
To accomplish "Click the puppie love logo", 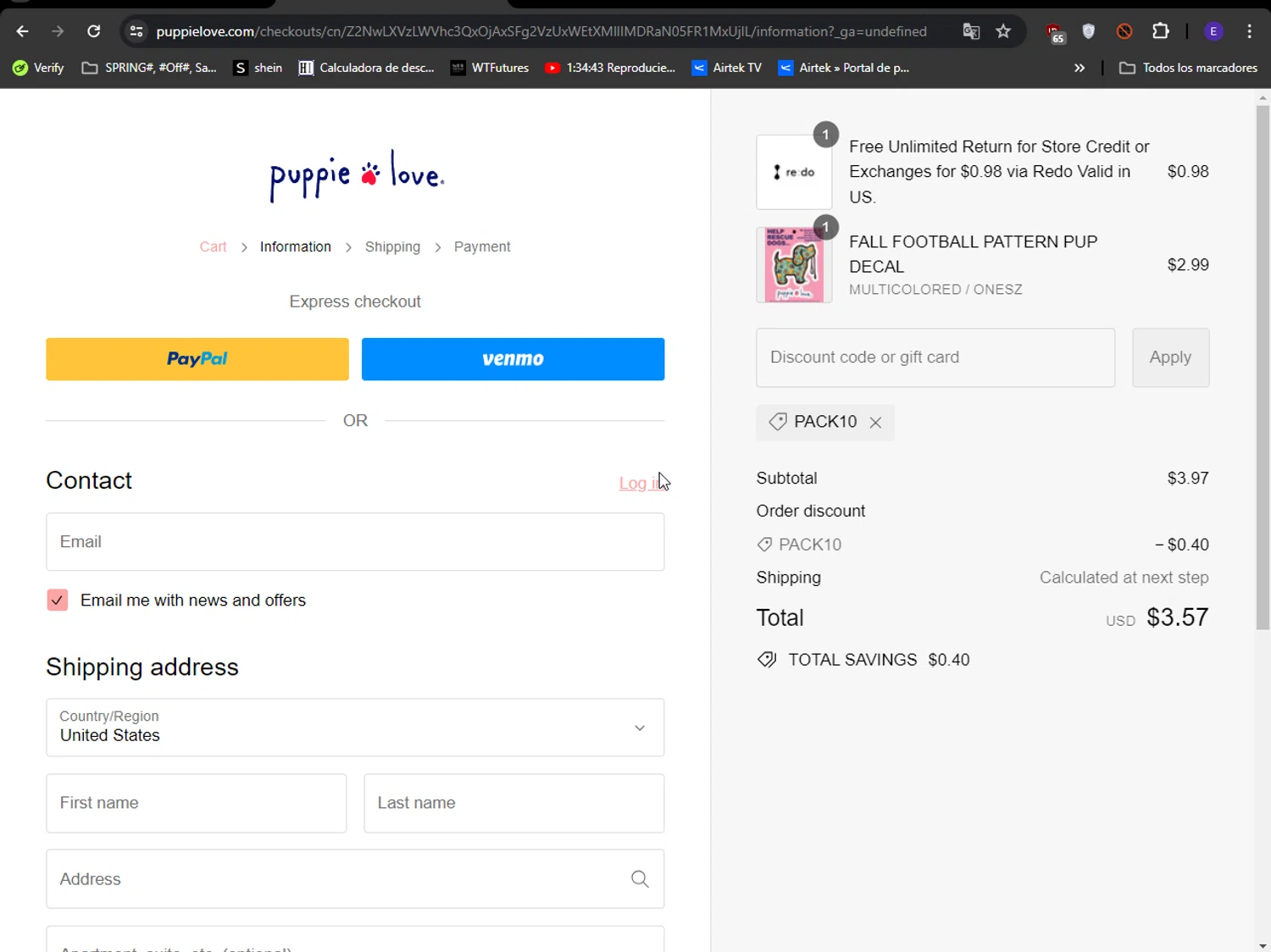I will (x=356, y=175).
